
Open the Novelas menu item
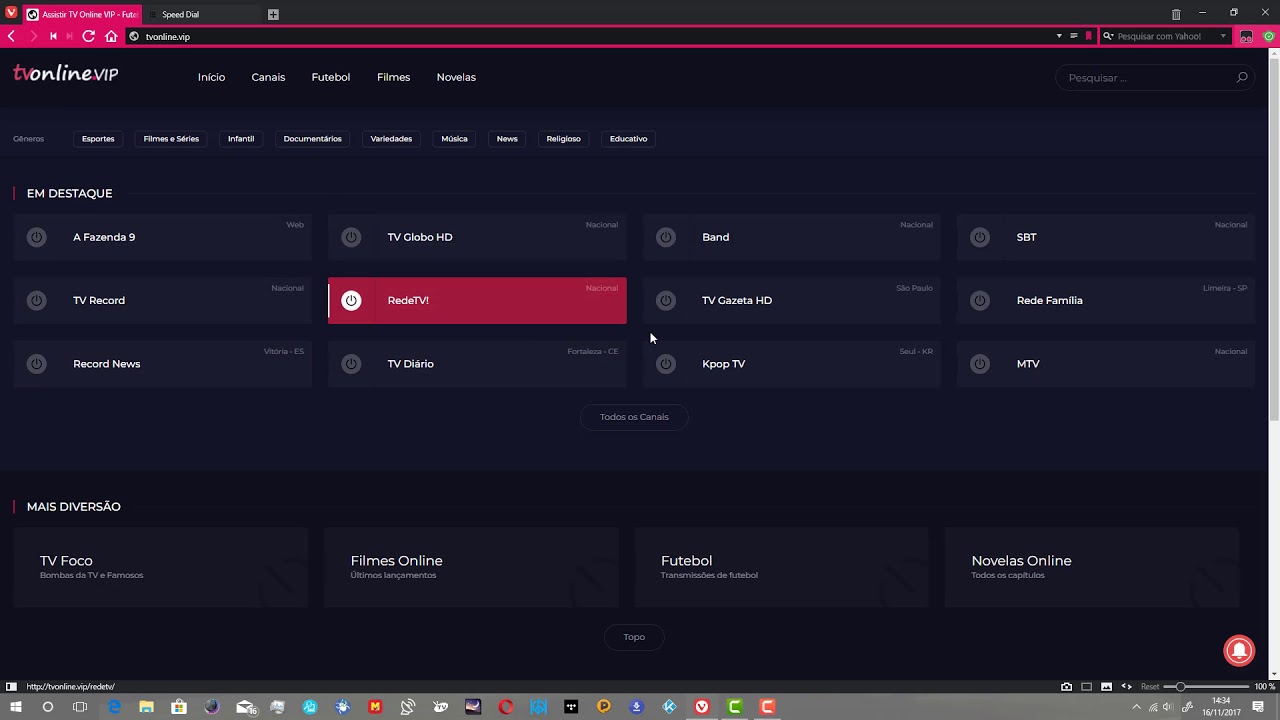[x=456, y=77]
